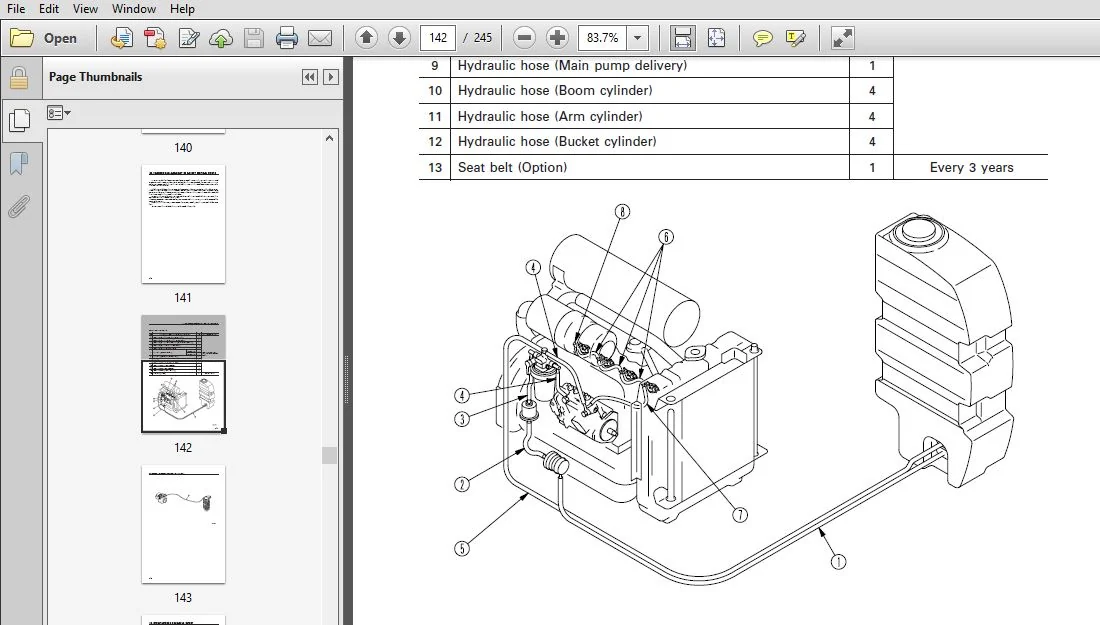Click the save floppy disk icon
Screen dimensions: 1100x625
[x=254, y=38]
